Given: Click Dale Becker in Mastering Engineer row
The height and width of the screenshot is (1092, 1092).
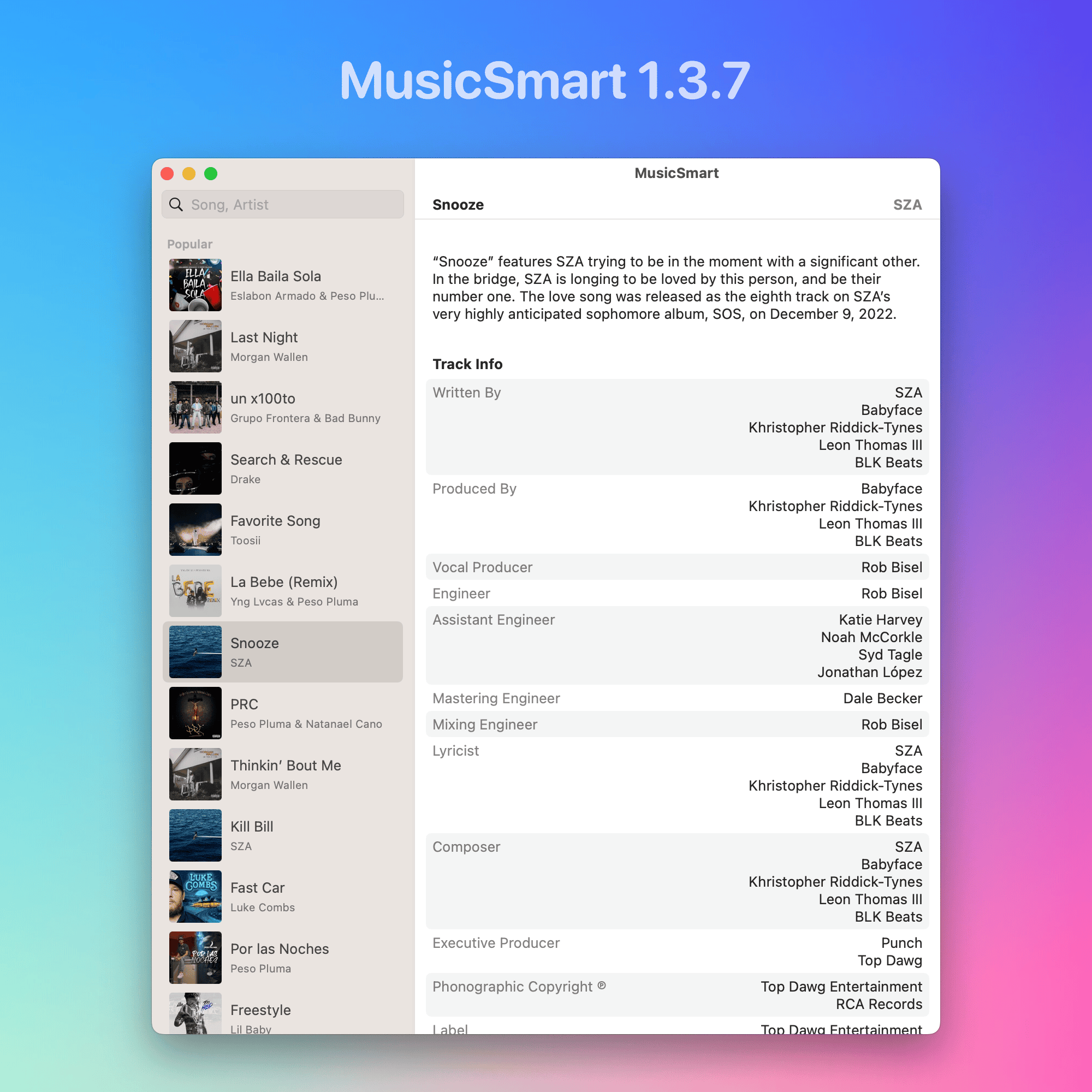Looking at the screenshot, I should pyautogui.click(x=882, y=699).
